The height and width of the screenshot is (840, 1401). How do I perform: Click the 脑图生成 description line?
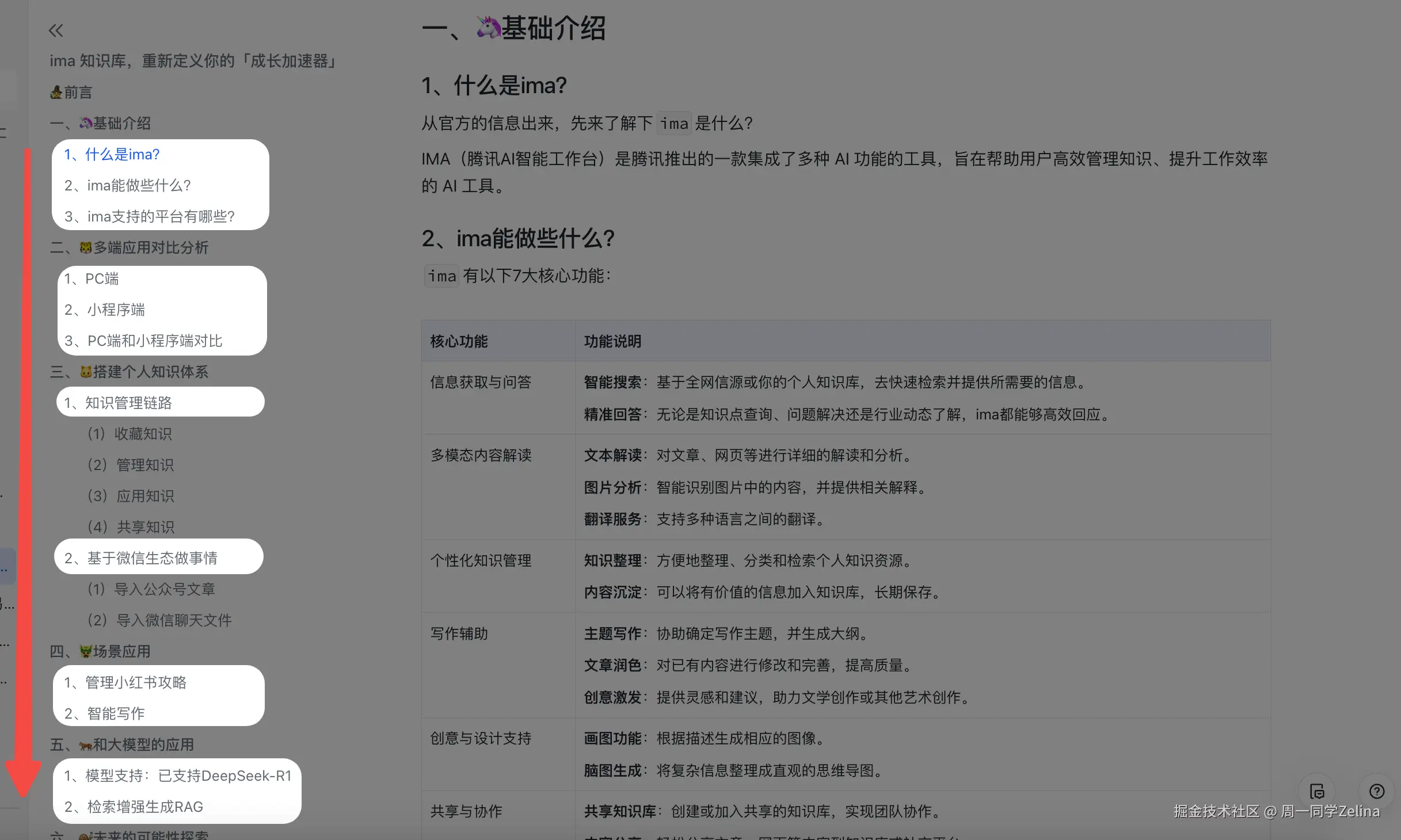[x=733, y=770]
